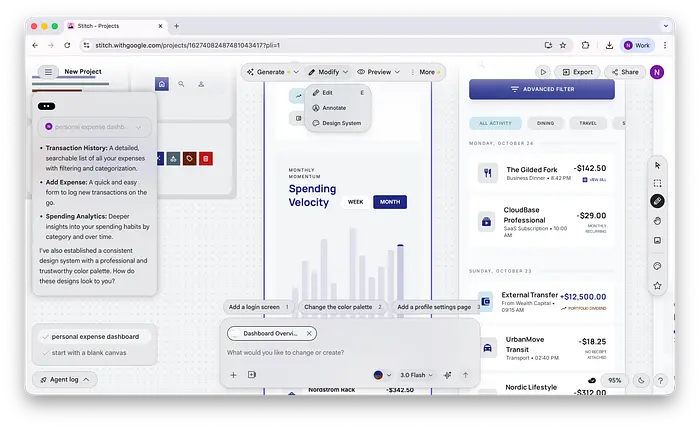Click the star favorites icon
700x428 pixels.
[657, 286]
